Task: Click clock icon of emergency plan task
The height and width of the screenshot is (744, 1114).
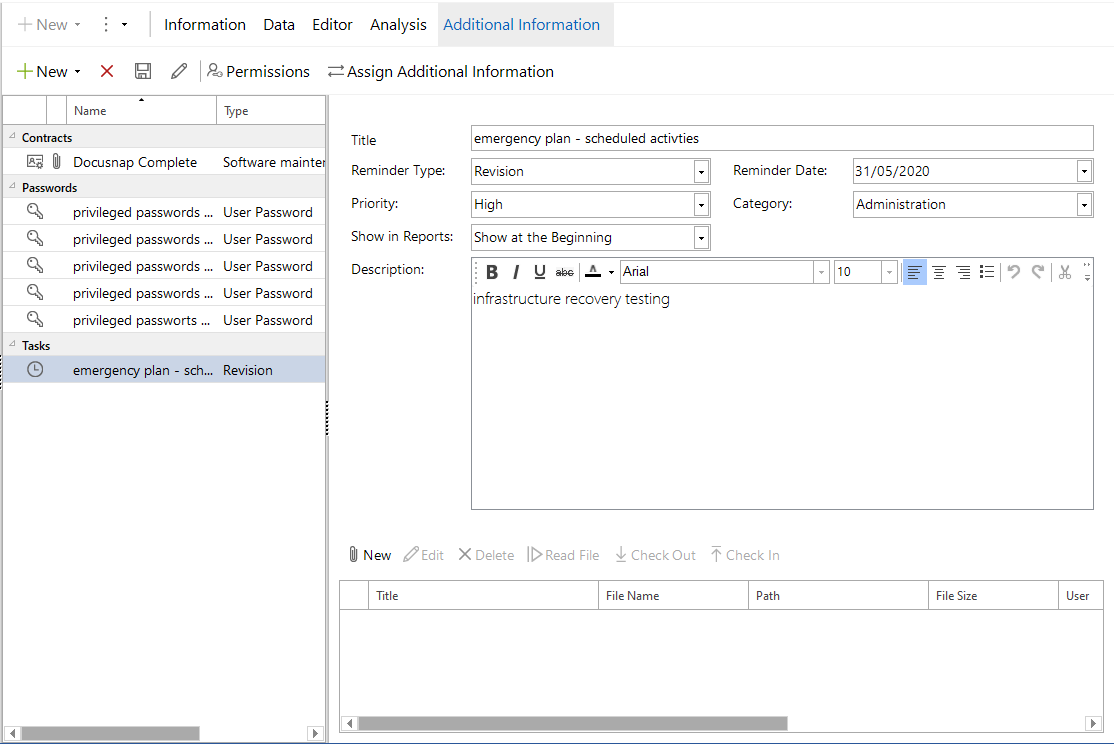Action: [x=35, y=370]
